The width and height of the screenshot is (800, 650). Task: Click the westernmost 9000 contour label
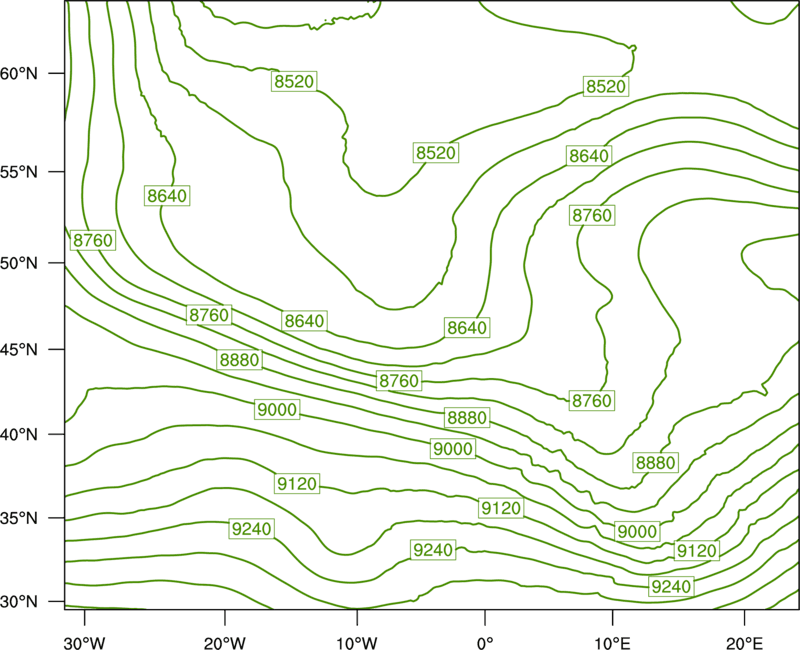coord(277,409)
